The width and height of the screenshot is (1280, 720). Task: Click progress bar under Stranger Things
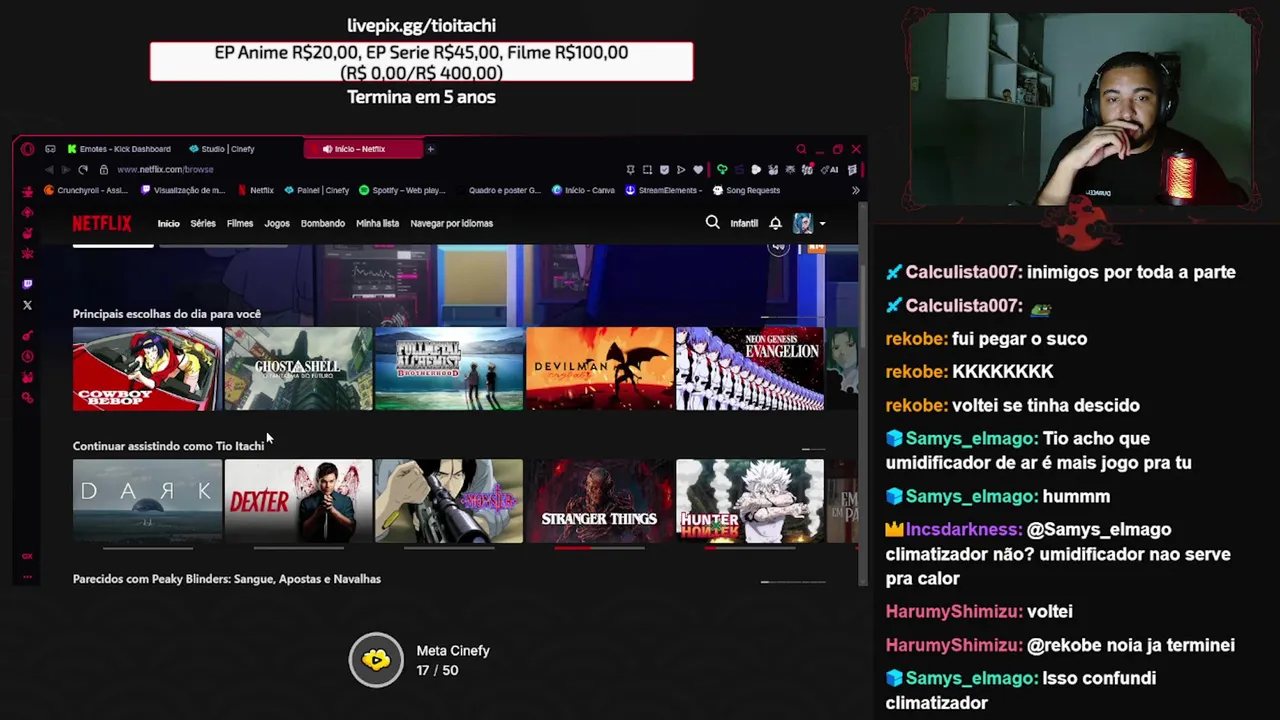[600, 548]
